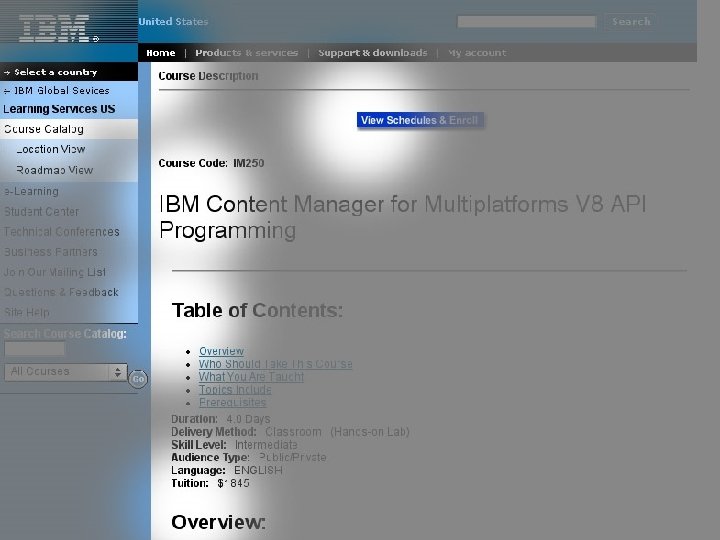Screen dimensions: 720x540
Task: Open Technical Conferences sidebar item
Action: [x=62, y=231]
